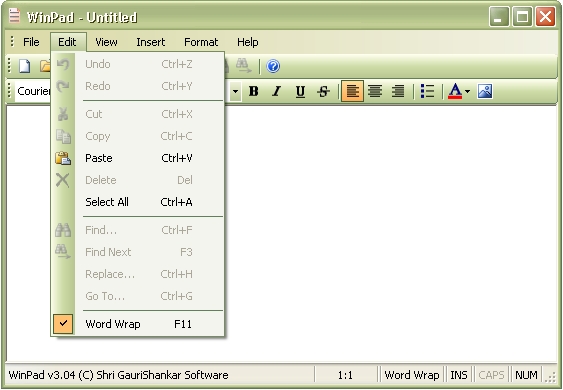Close the open Edit menu header

coord(68,42)
